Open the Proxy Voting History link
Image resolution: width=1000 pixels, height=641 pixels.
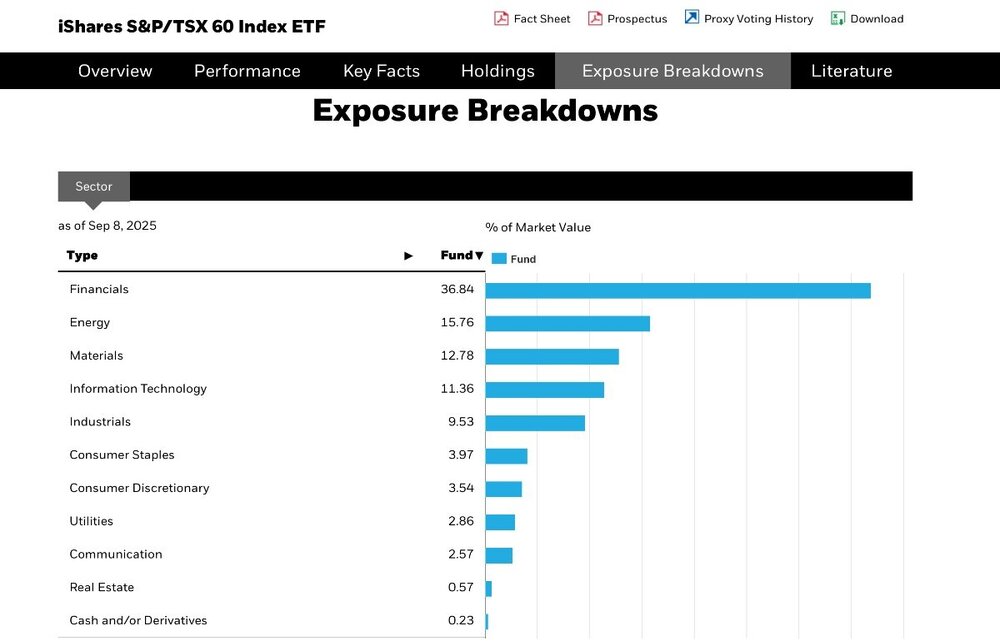(x=758, y=19)
